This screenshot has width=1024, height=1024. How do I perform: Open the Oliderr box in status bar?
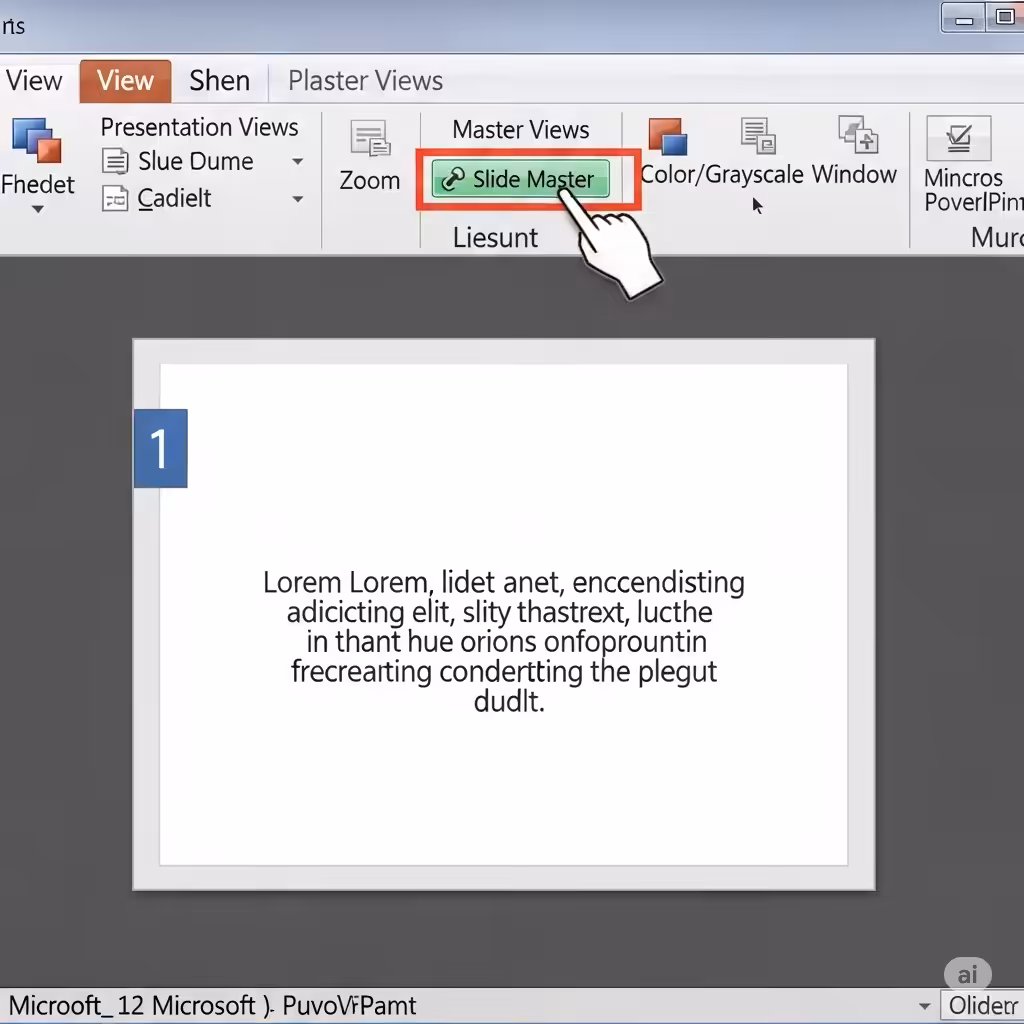[x=982, y=1006]
